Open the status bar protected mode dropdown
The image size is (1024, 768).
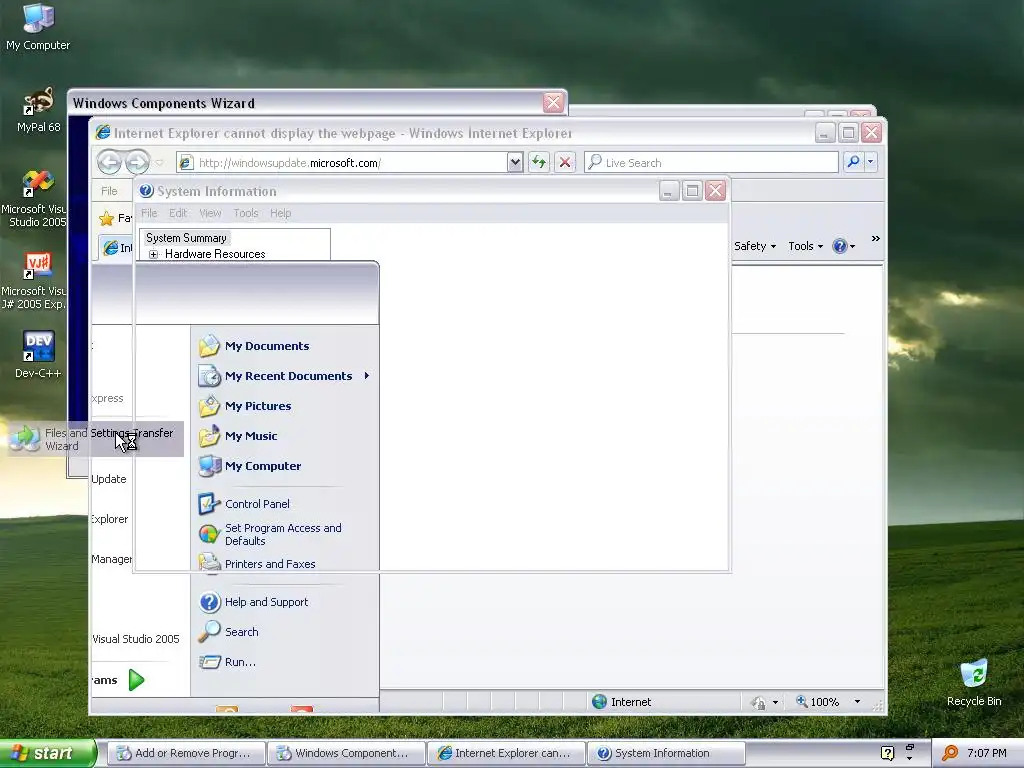click(775, 703)
